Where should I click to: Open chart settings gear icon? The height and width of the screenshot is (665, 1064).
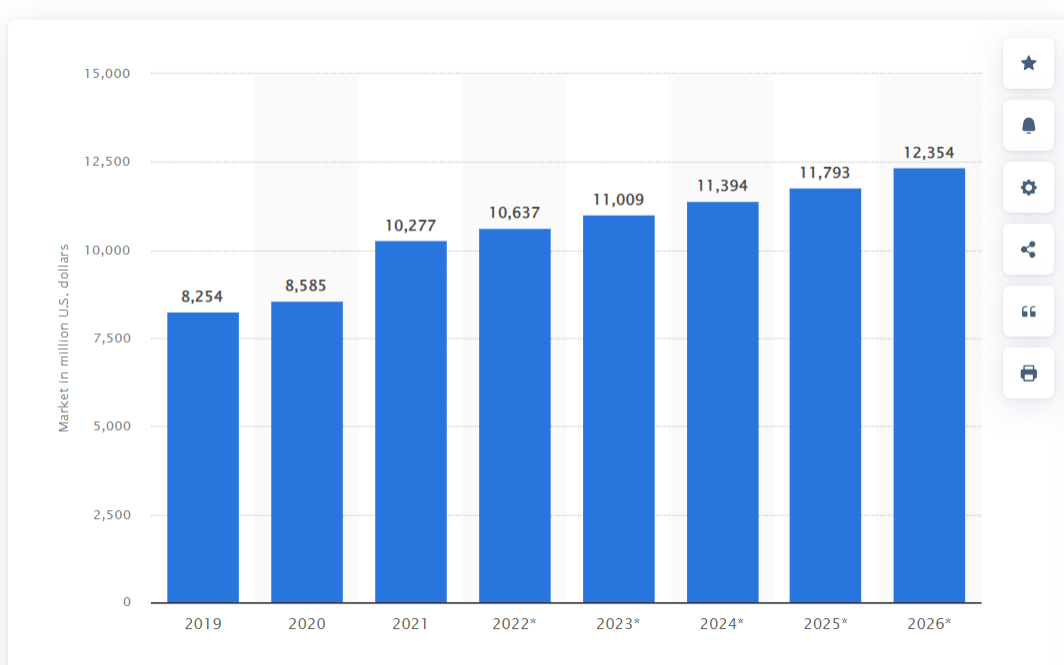point(1028,187)
